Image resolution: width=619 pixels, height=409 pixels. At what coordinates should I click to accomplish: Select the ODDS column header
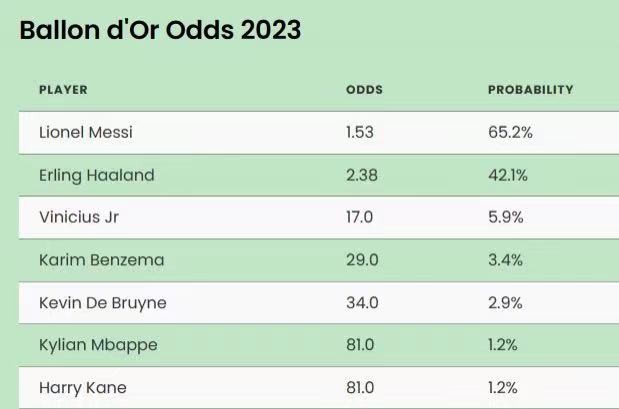364,90
